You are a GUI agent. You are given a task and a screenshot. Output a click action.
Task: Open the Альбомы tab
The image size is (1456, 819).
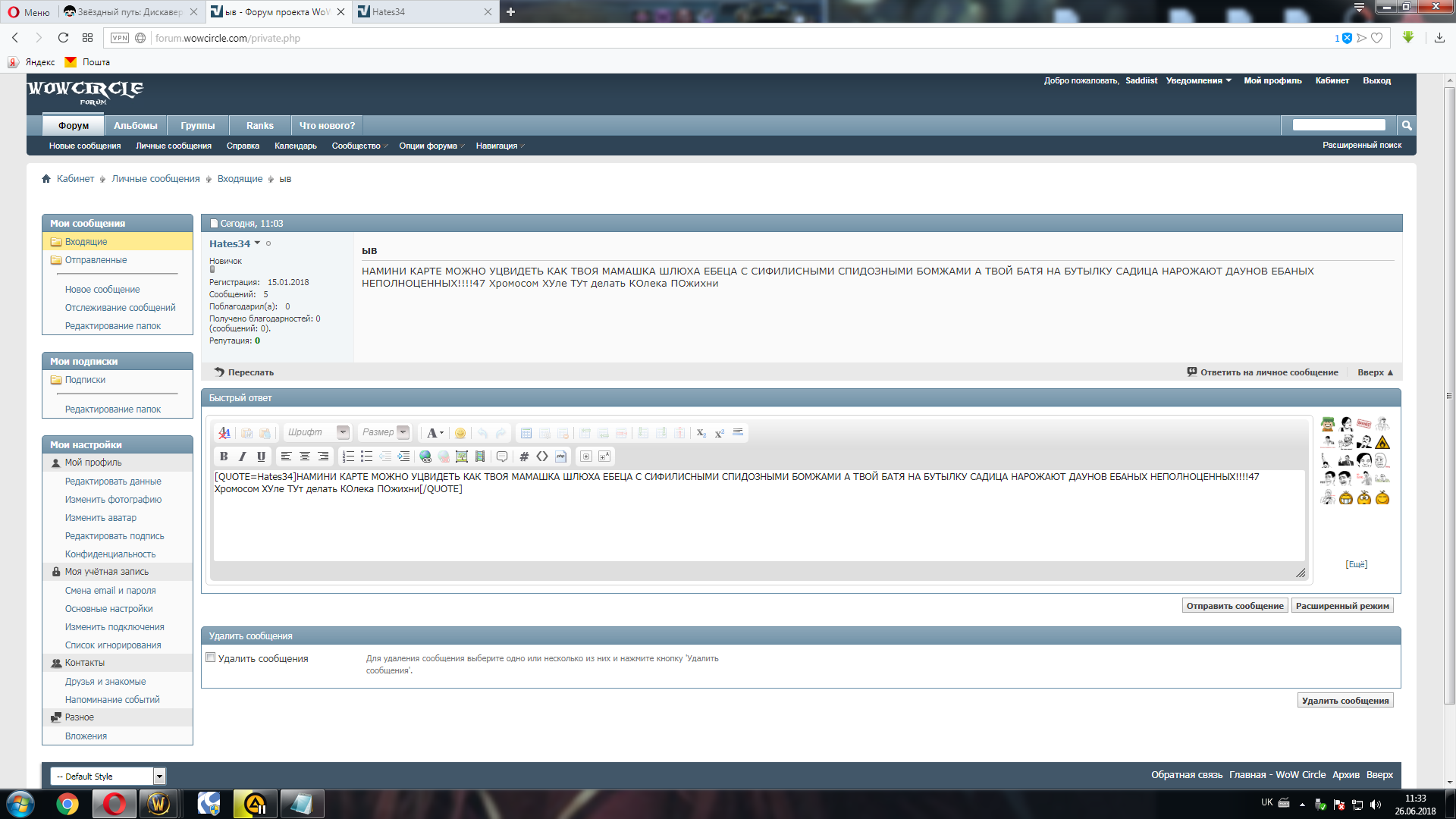coord(135,125)
